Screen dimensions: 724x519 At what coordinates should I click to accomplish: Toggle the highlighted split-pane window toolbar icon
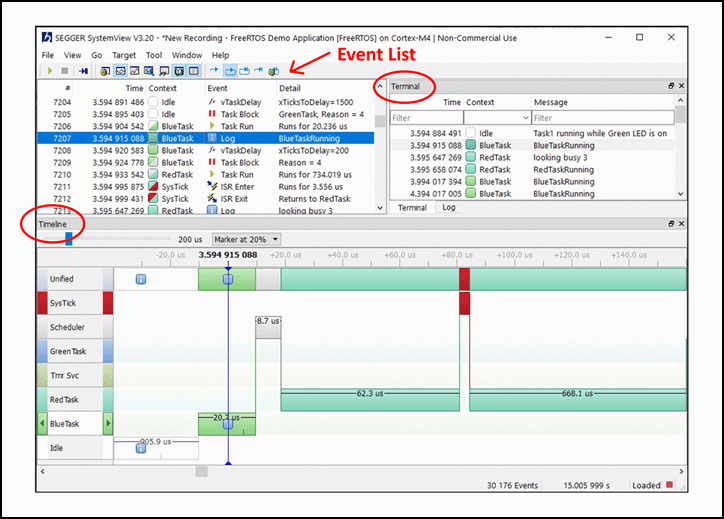(x=194, y=71)
